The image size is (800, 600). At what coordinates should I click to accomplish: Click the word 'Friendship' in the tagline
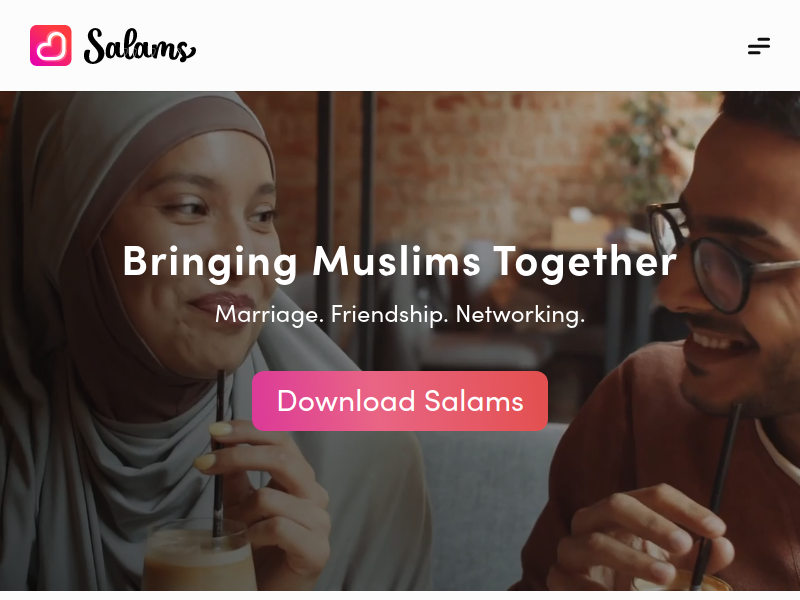point(388,315)
